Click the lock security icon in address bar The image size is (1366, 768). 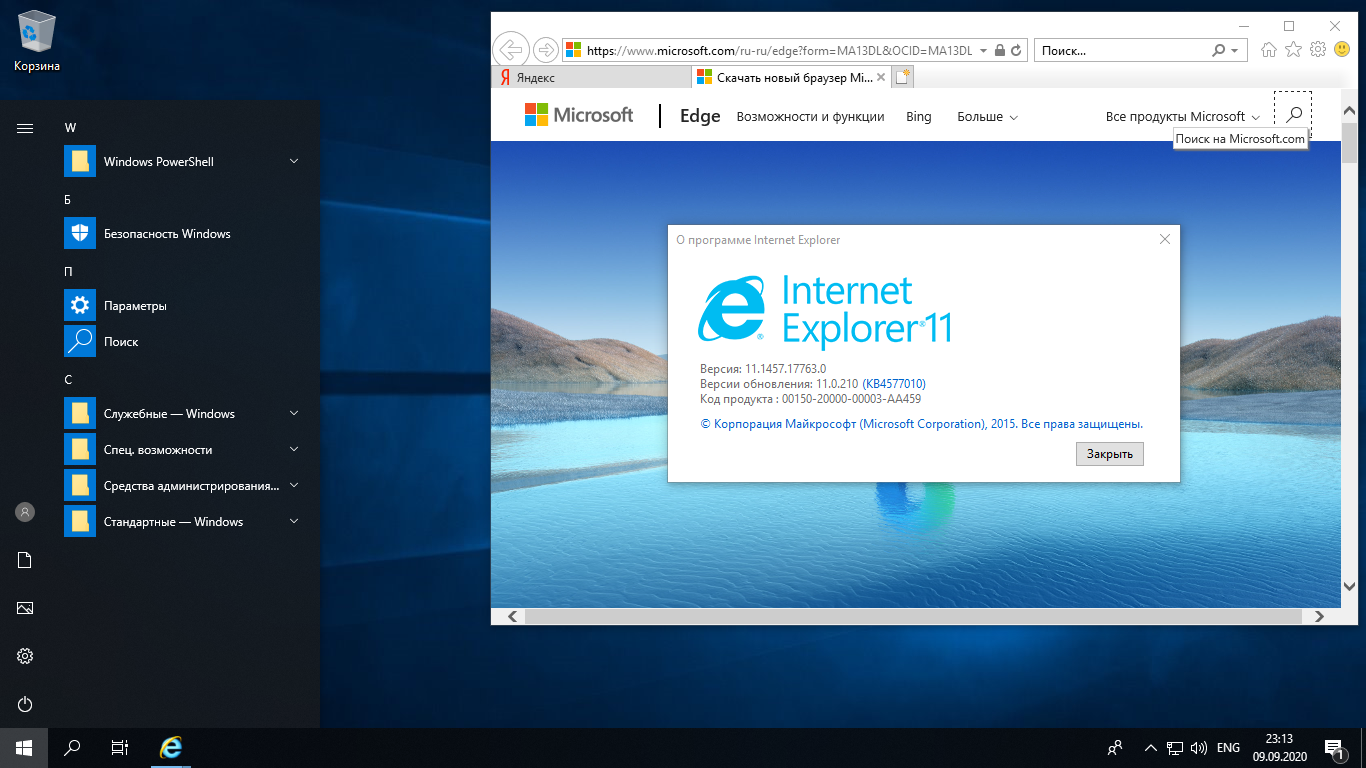click(x=1001, y=50)
